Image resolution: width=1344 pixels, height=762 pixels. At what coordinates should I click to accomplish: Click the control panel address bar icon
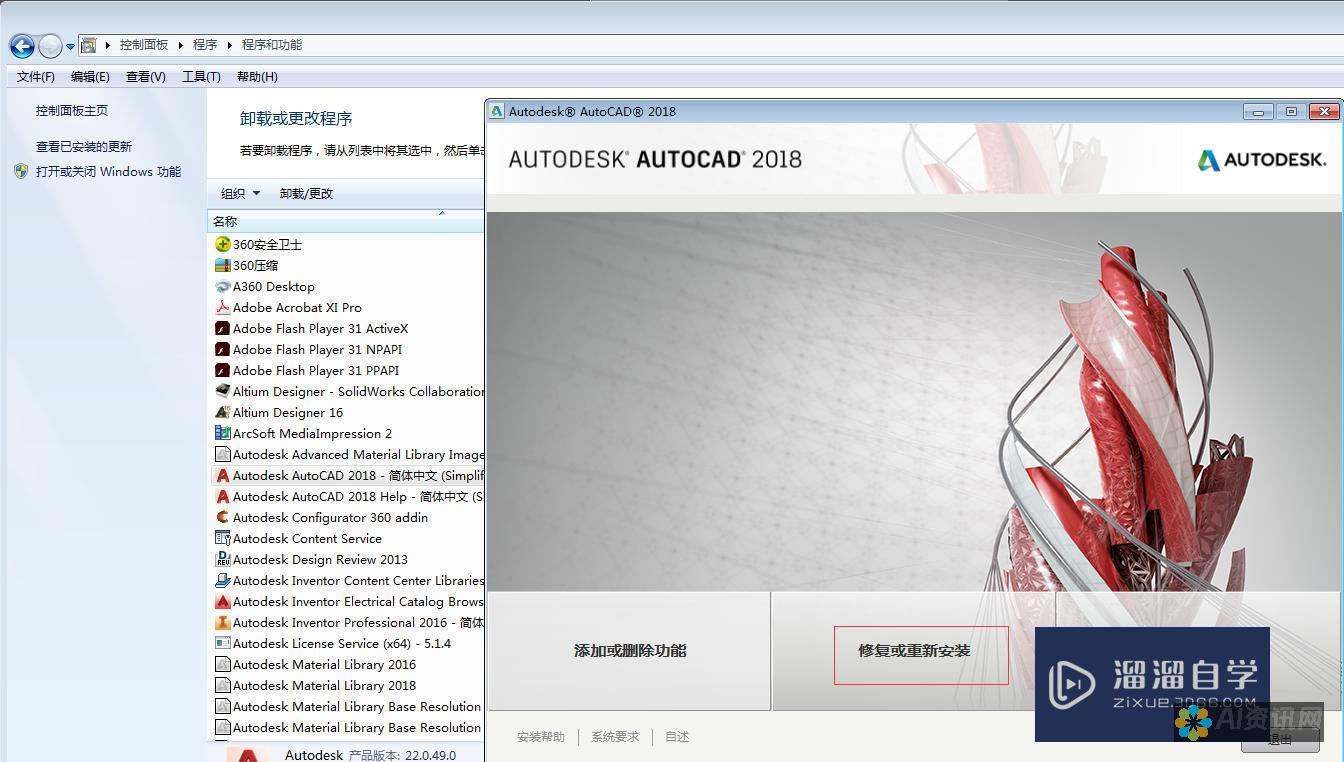coord(88,45)
